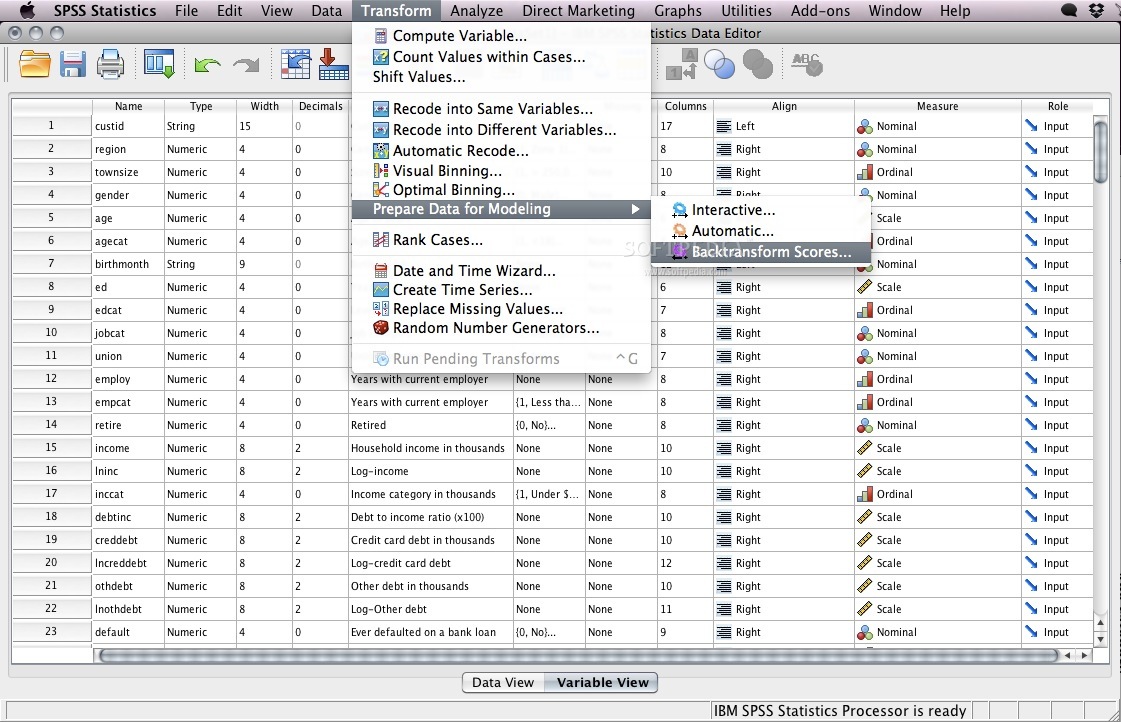
Task: Select the Variable View tab
Action: [602, 683]
